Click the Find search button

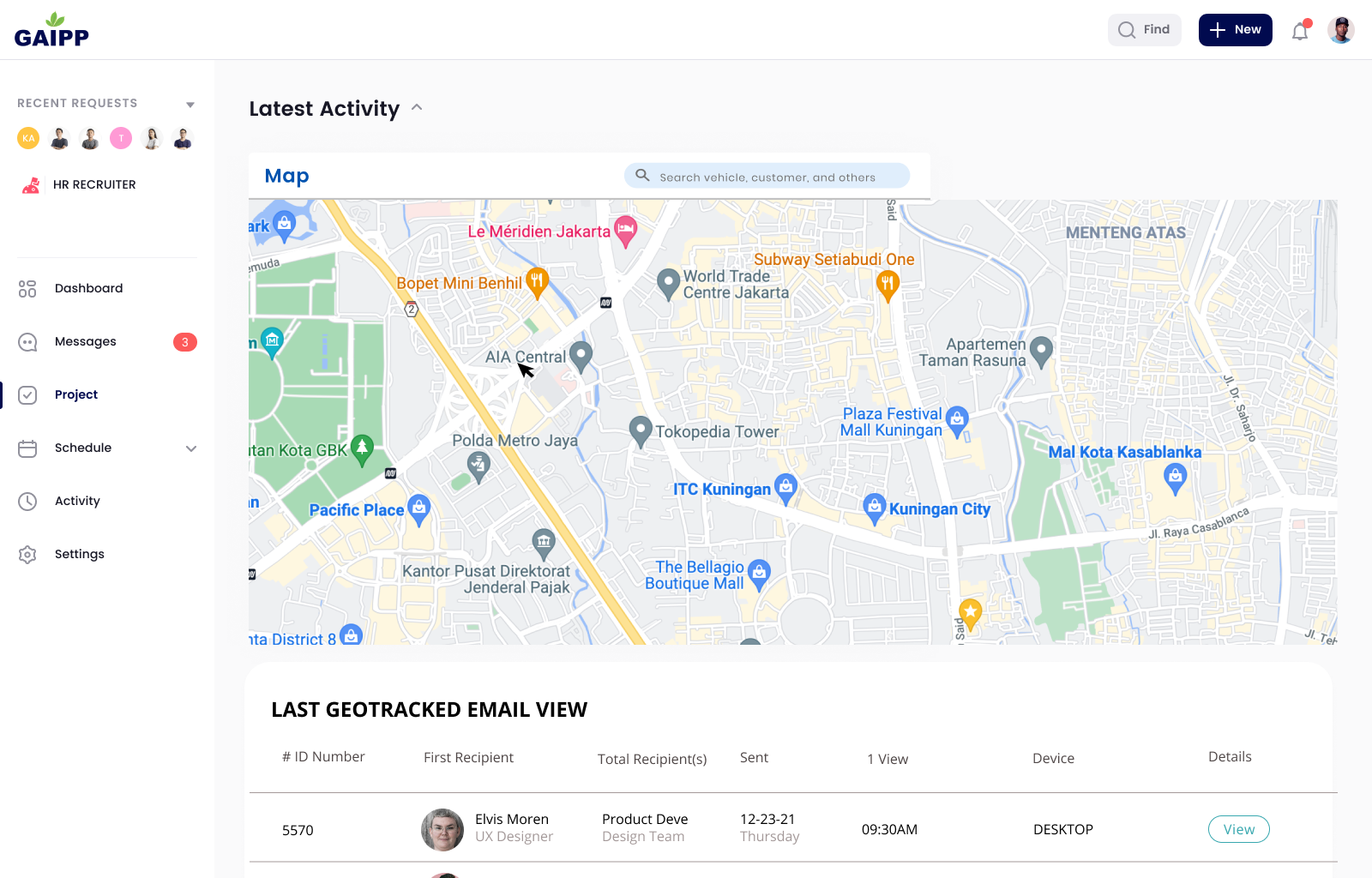(1145, 30)
